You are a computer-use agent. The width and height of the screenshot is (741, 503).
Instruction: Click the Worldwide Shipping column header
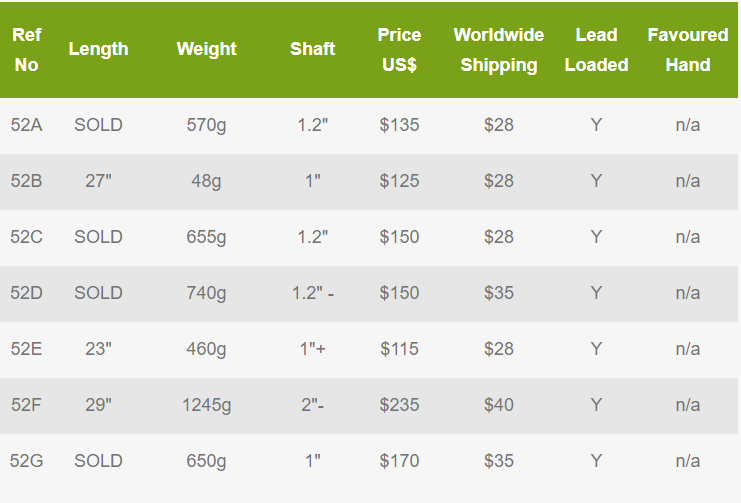tap(499, 50)
